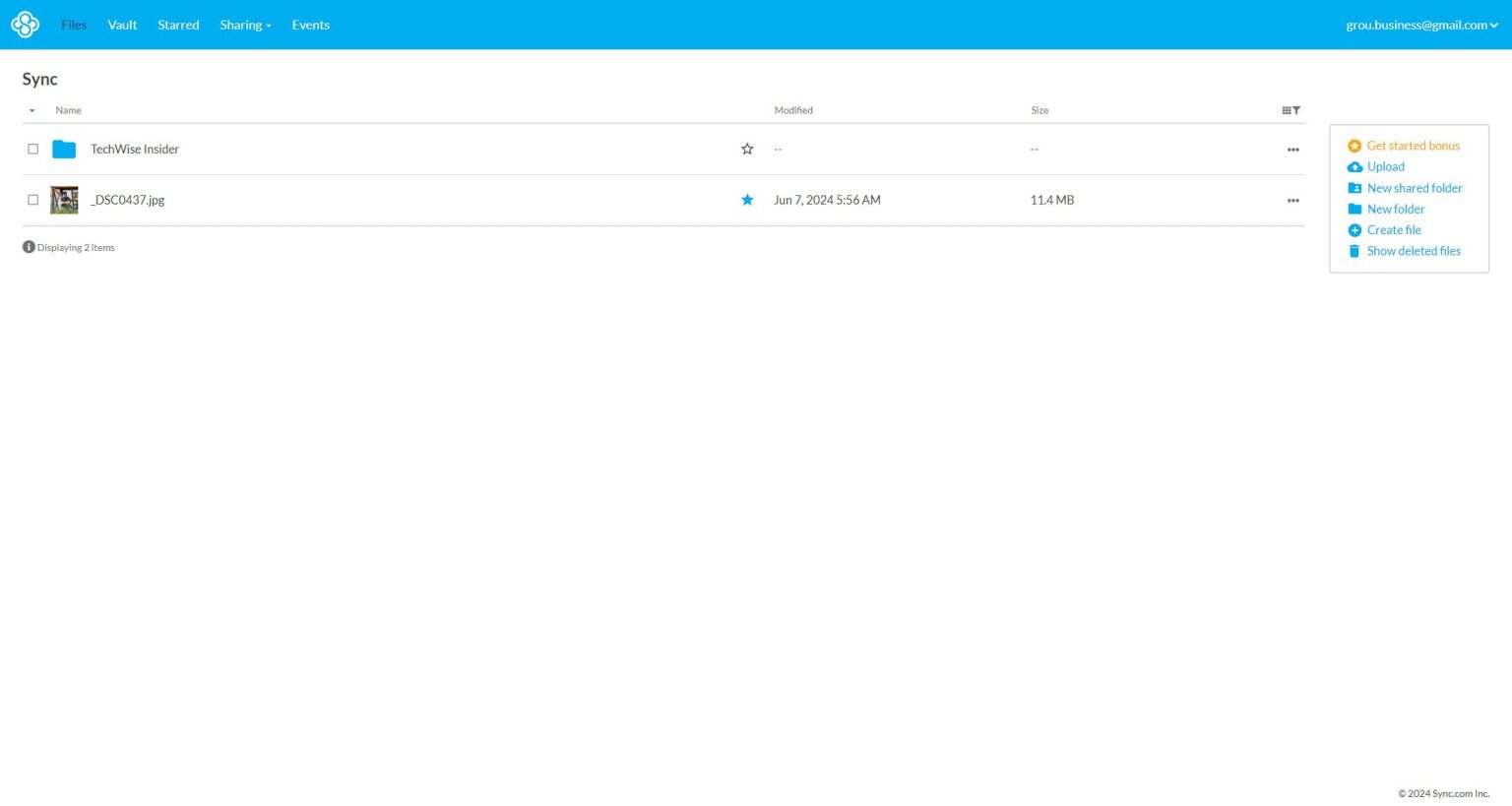This screenshot has height=806, width=1512.
Task: Switch to grid view using the view icon
Action: click(1286, 109)
